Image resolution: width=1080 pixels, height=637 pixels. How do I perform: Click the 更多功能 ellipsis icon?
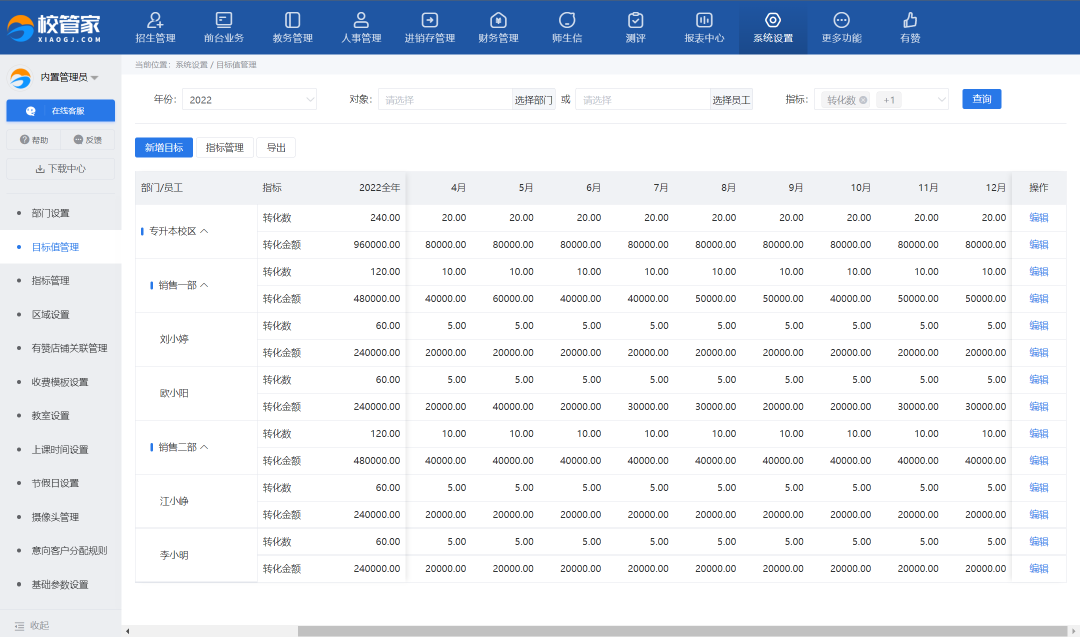click(x=841, y=21)
